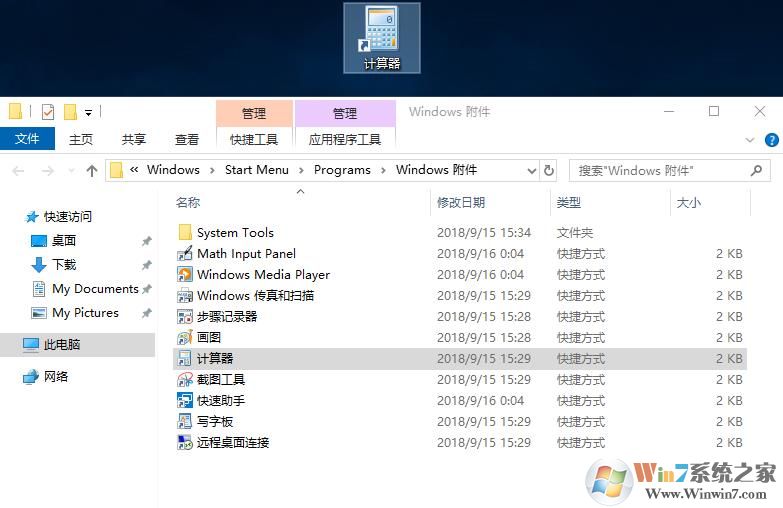Select the 步骤记录器 steps recorder icon
The width and height of the screenshot is (783, 508).
[x=185, y=317]
